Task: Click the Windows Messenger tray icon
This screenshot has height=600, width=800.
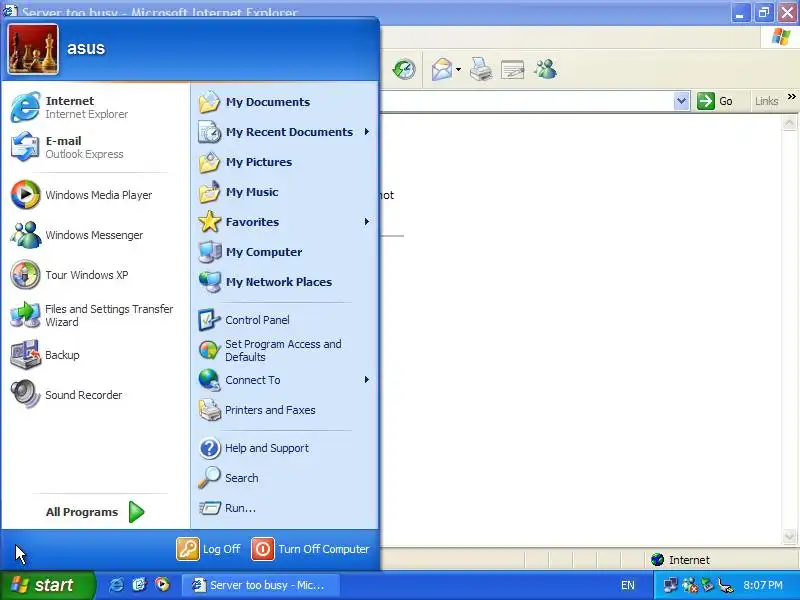Action: pyautogui.click(x=689, y=585)
